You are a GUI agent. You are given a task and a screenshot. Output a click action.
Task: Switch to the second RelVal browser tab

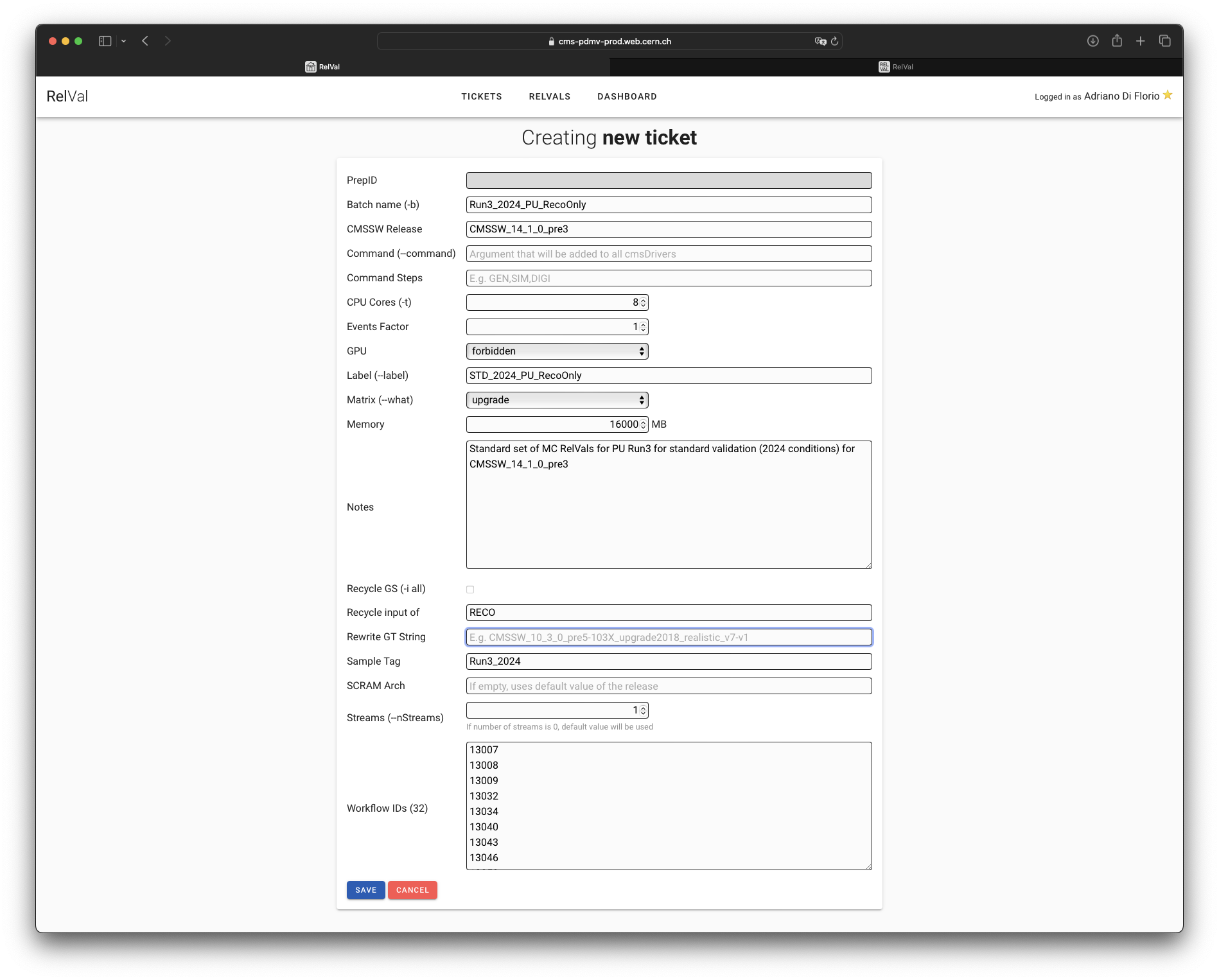[895, 67]
